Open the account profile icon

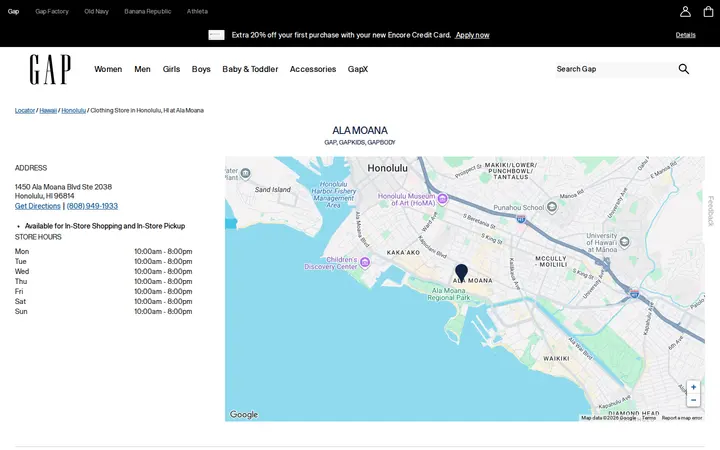coord(685,11)
